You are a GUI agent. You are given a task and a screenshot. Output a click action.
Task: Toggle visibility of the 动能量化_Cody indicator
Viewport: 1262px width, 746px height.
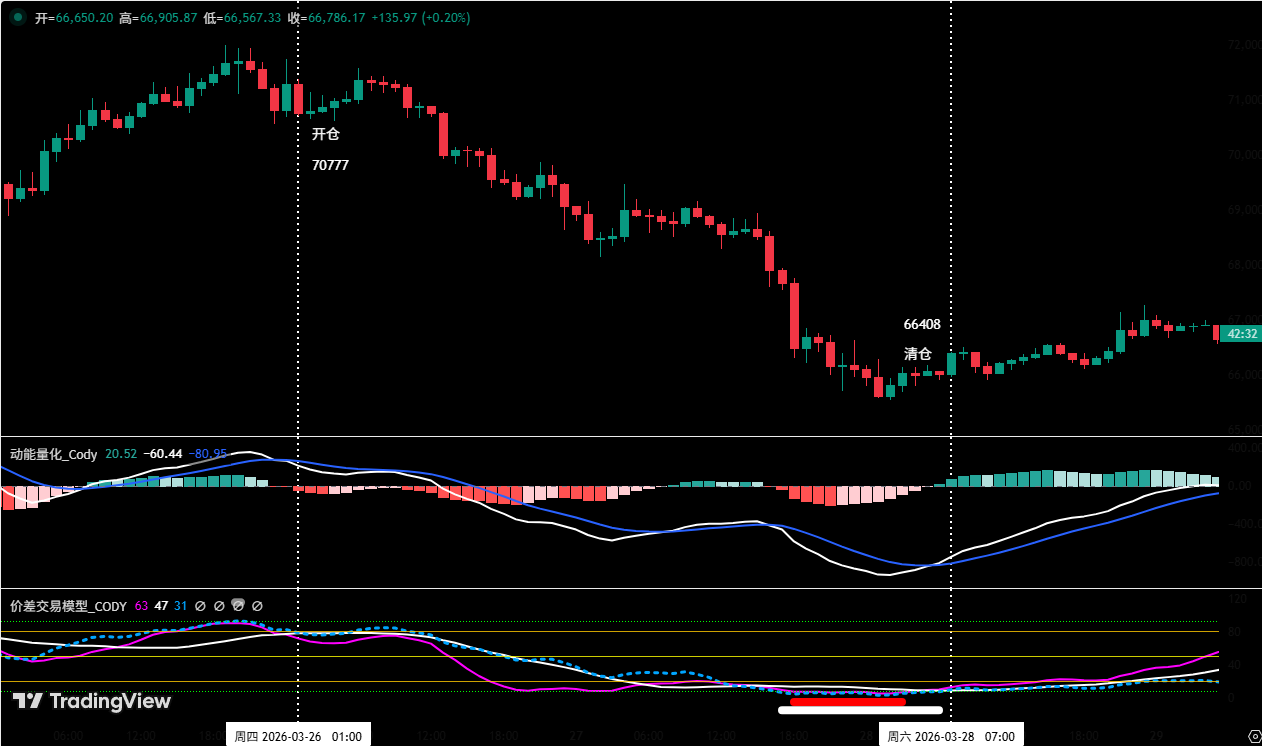coord(53,453)
